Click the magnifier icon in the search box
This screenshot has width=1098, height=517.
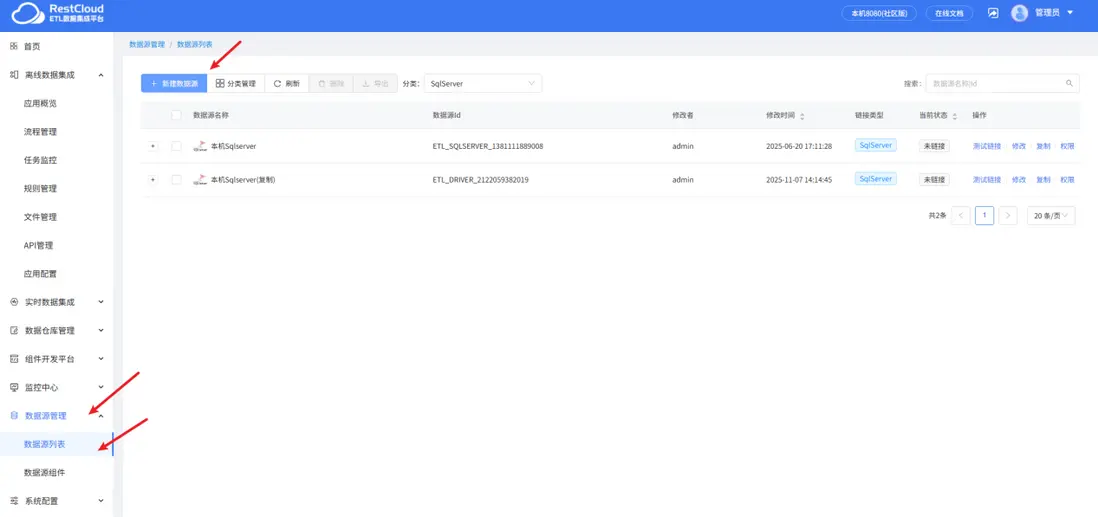(x=1069, y=83)
